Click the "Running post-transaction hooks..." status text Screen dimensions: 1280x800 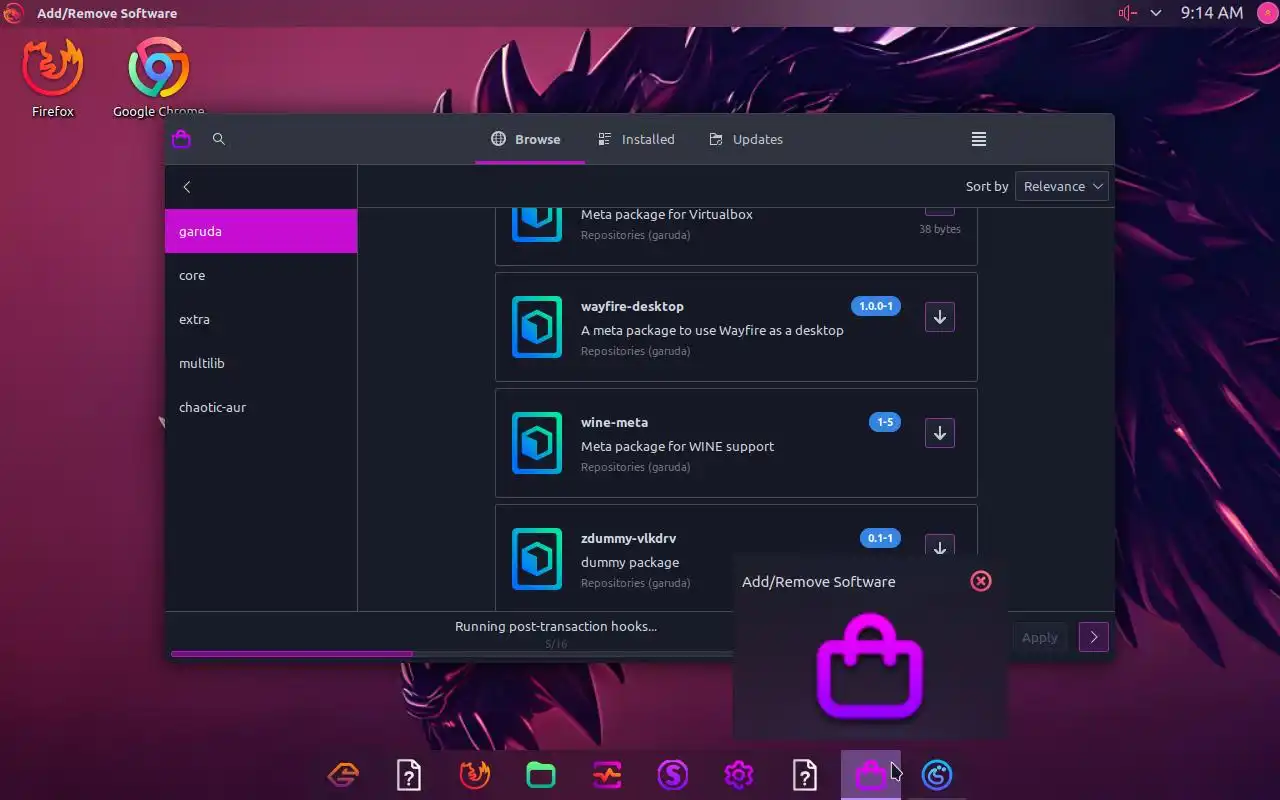[556, 626]
